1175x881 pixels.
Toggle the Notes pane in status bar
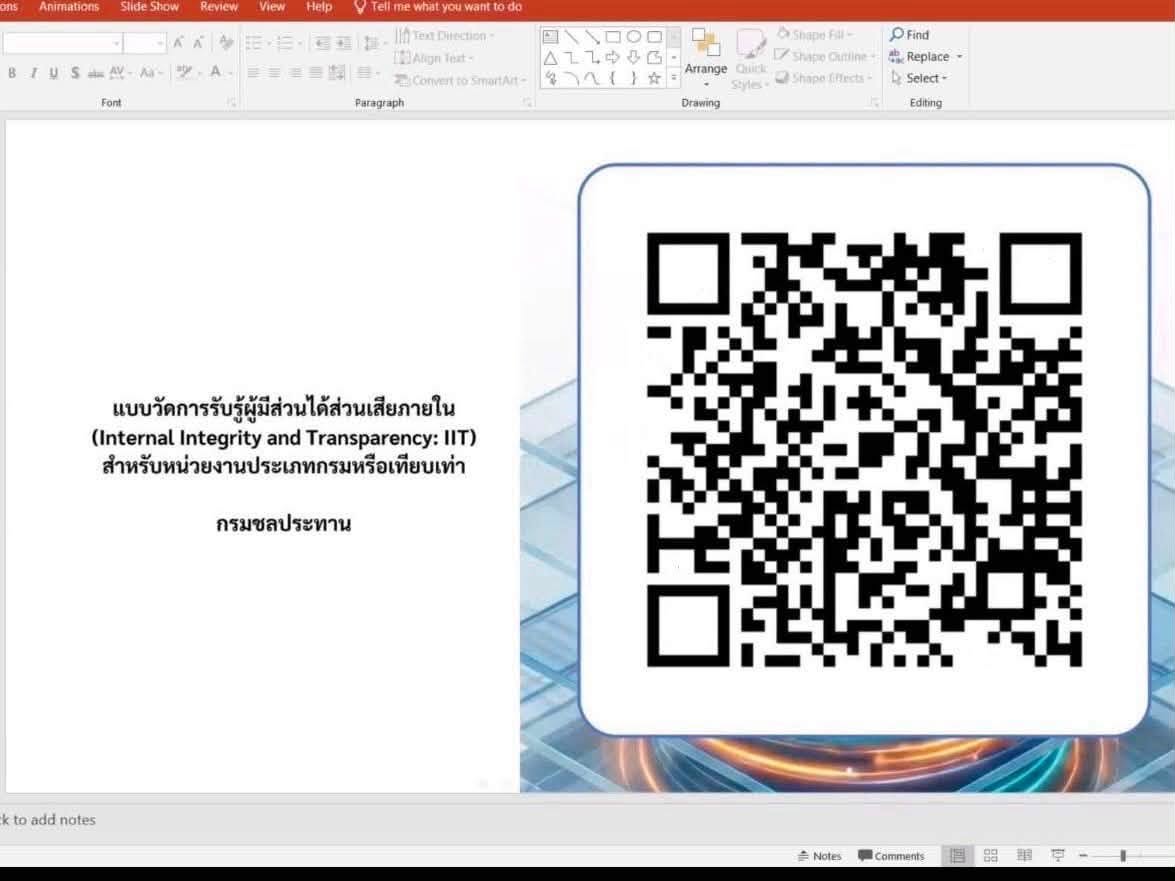pos(819,856)
